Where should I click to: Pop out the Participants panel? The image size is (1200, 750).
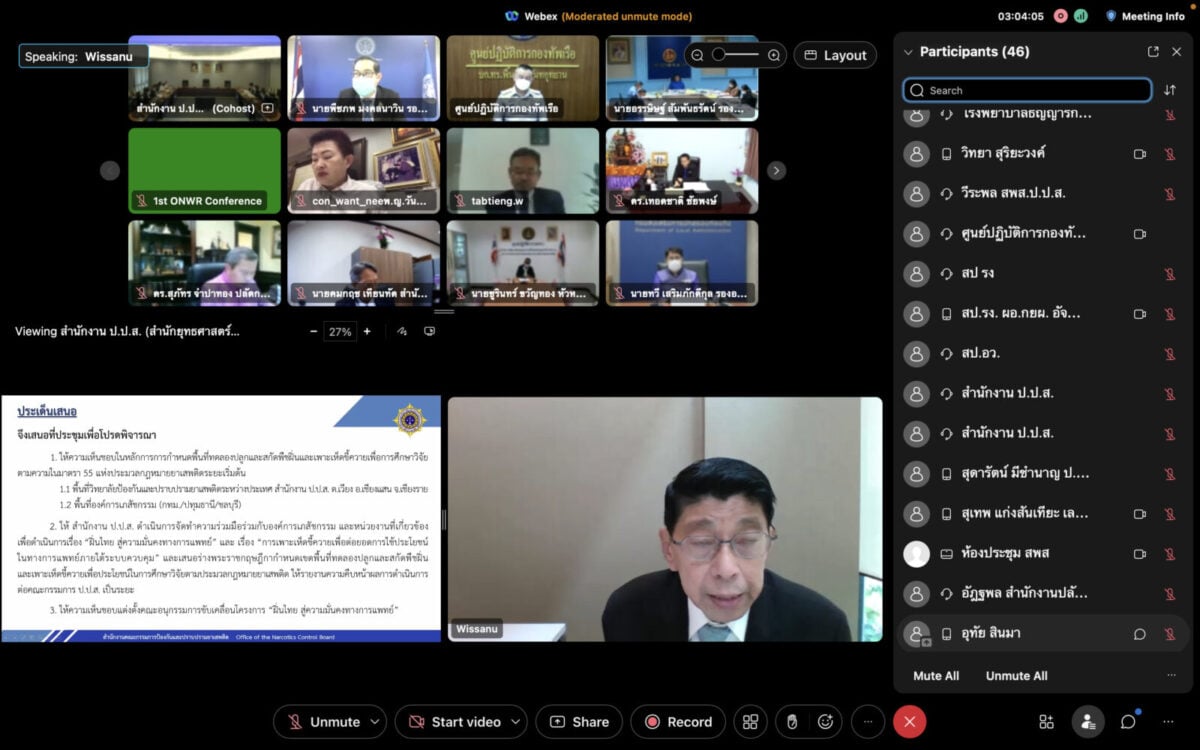(1153, 52)
